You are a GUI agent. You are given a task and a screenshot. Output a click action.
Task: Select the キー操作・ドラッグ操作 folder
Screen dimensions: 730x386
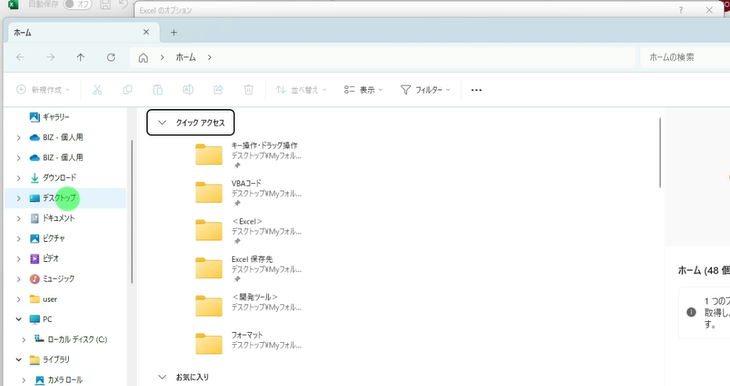(249, 155)
